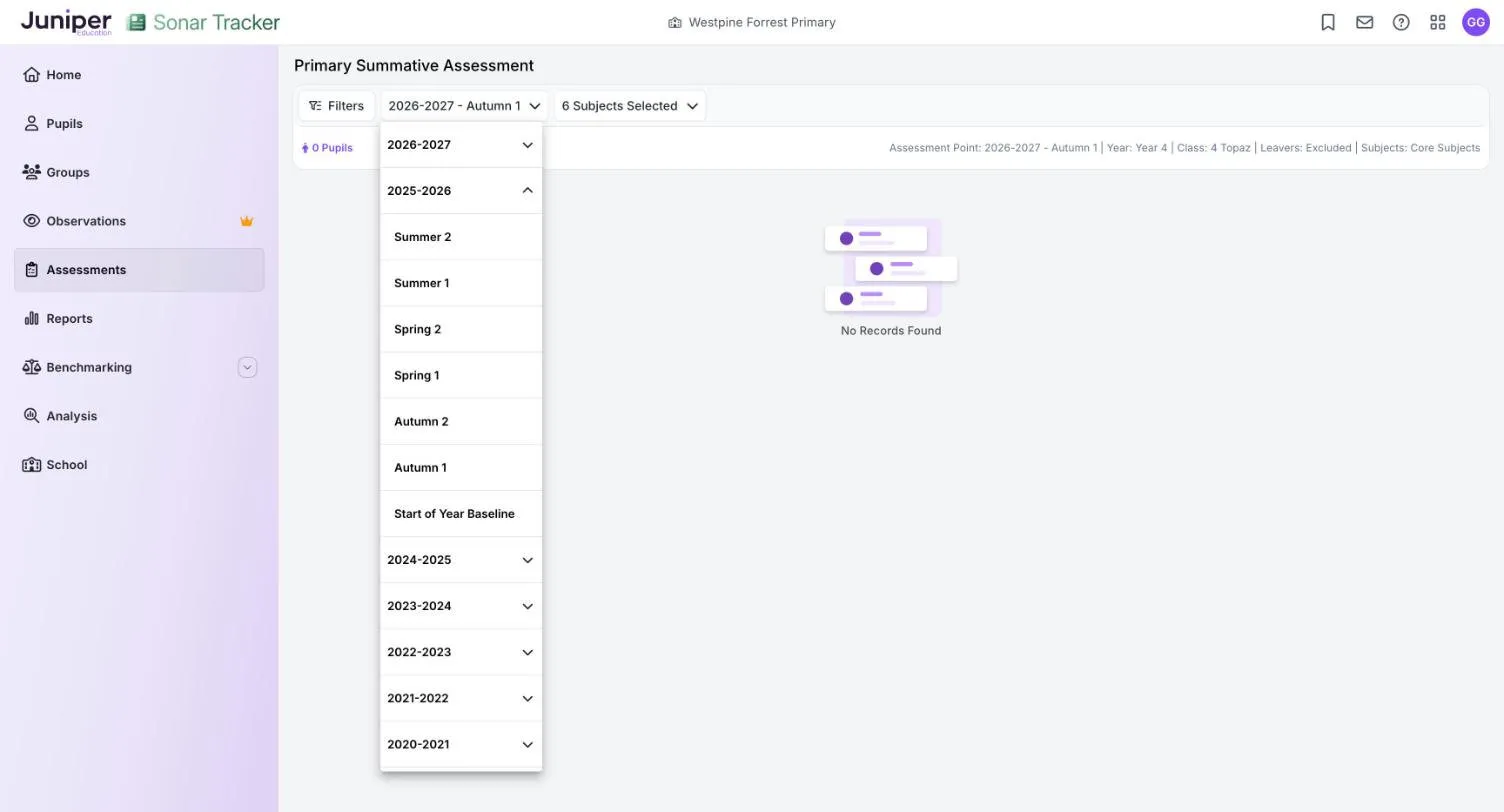Click the Analysis magnifier icon
This screenshot has width=1504, height=812.
(x=31, y=416)
